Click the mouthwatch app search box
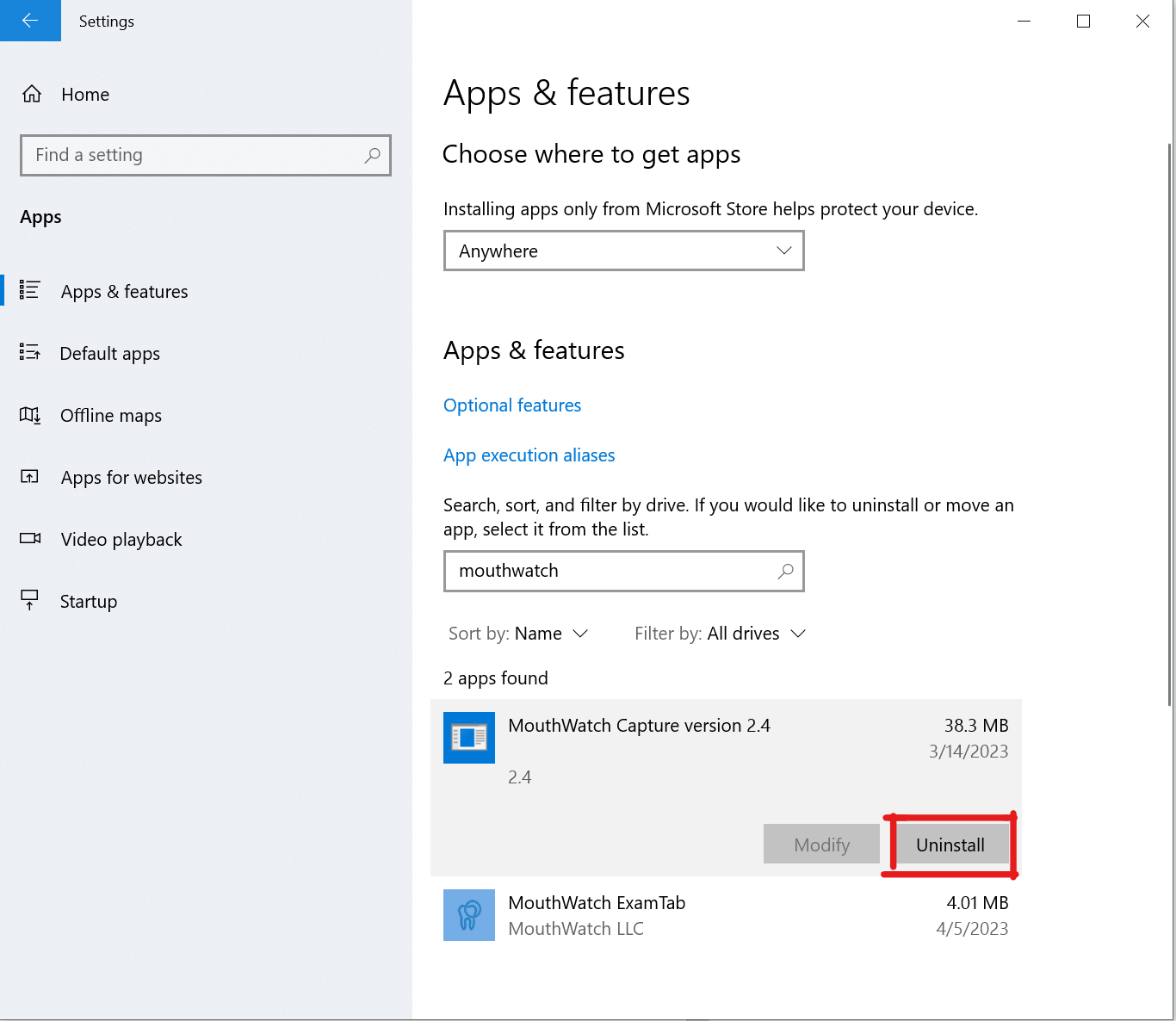Screen dimensions: 1176x1021 [623, 571]
